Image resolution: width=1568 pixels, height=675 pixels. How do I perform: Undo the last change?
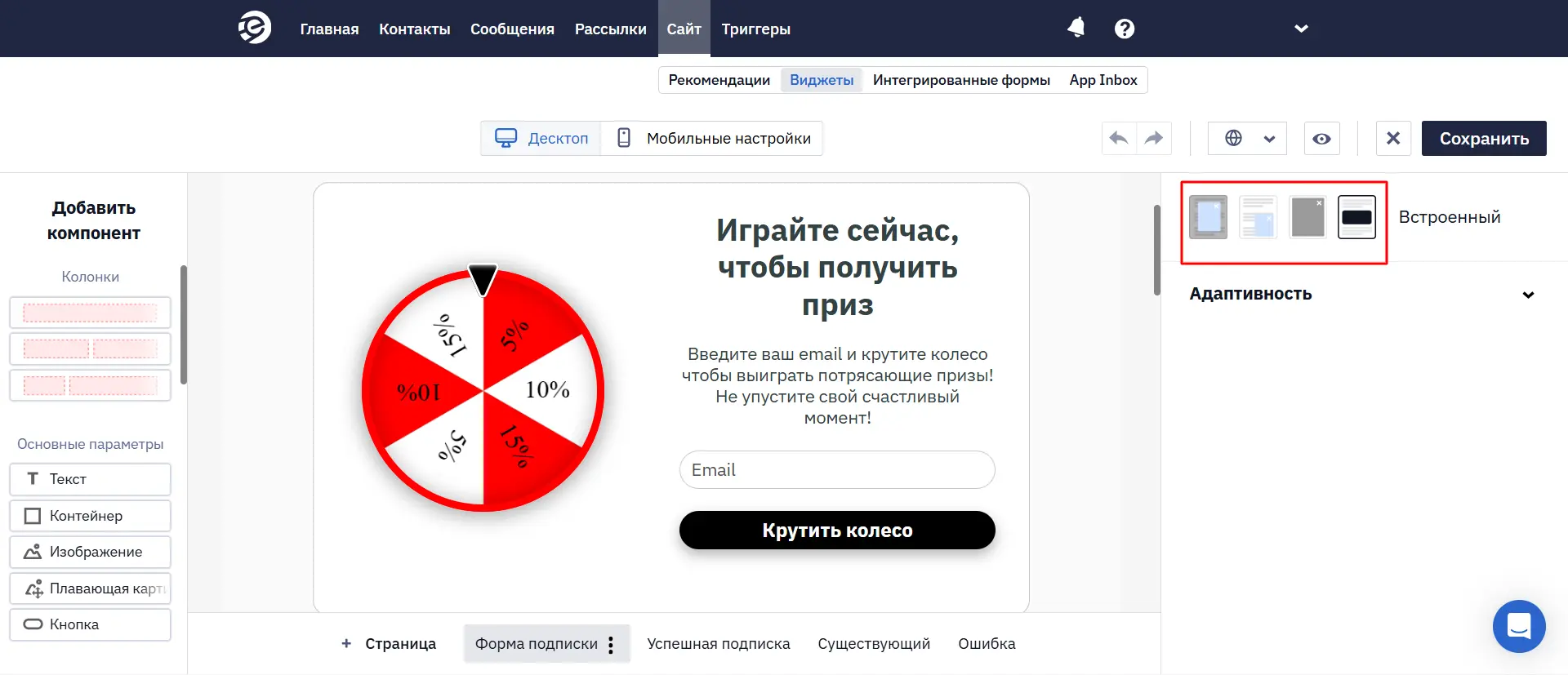tap(1119, 138)
